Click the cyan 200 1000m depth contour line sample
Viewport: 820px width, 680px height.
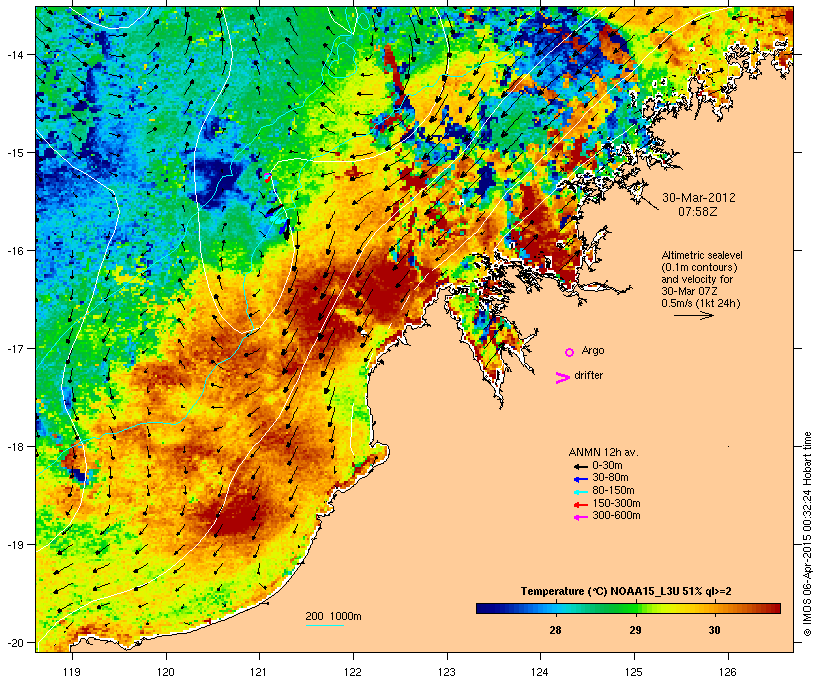tap(324, 625)
